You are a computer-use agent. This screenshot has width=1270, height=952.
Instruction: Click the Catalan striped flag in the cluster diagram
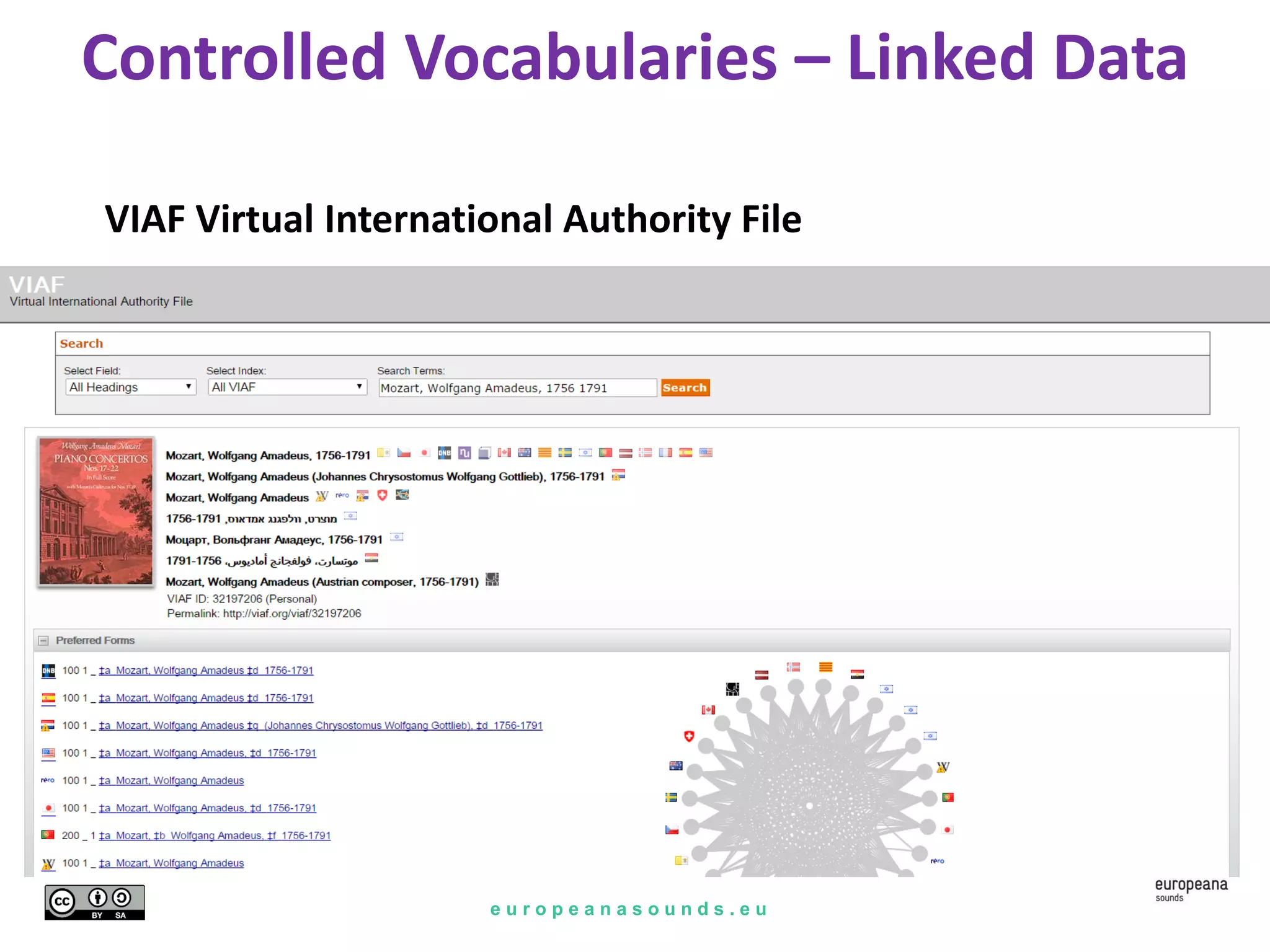[x=825, y=668]
